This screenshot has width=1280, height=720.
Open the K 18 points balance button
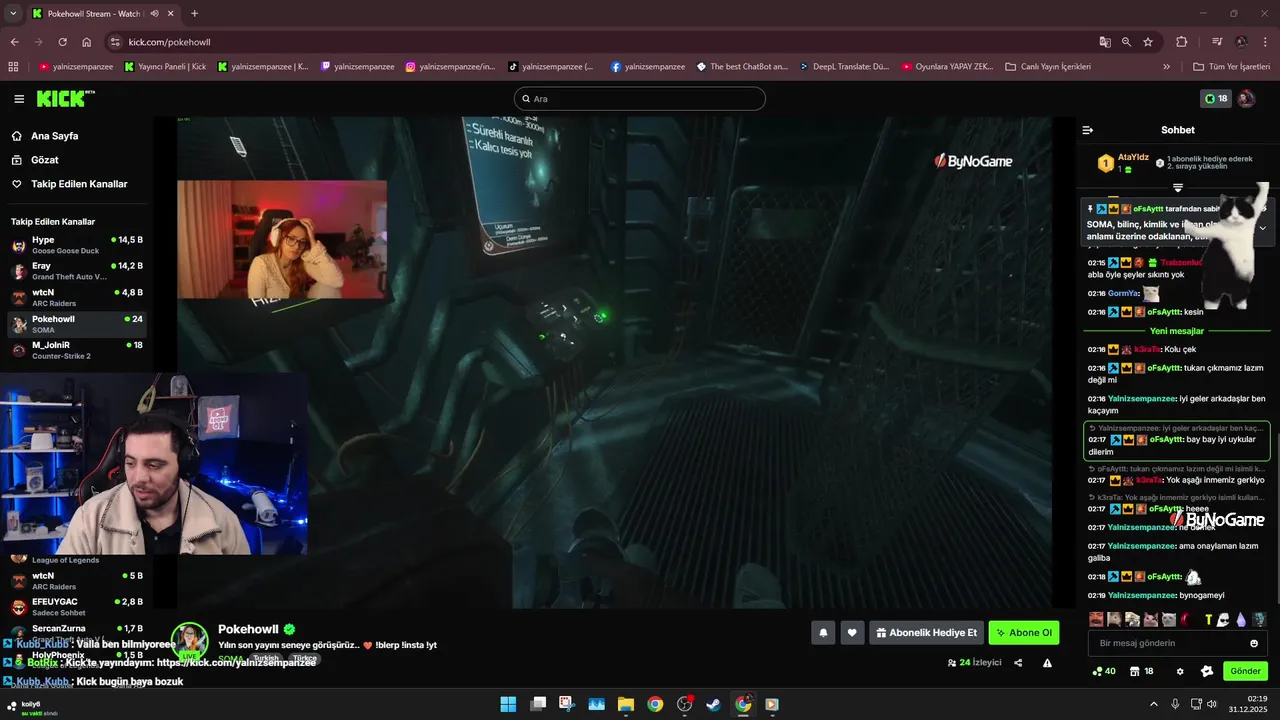[x=1216, y=99]
